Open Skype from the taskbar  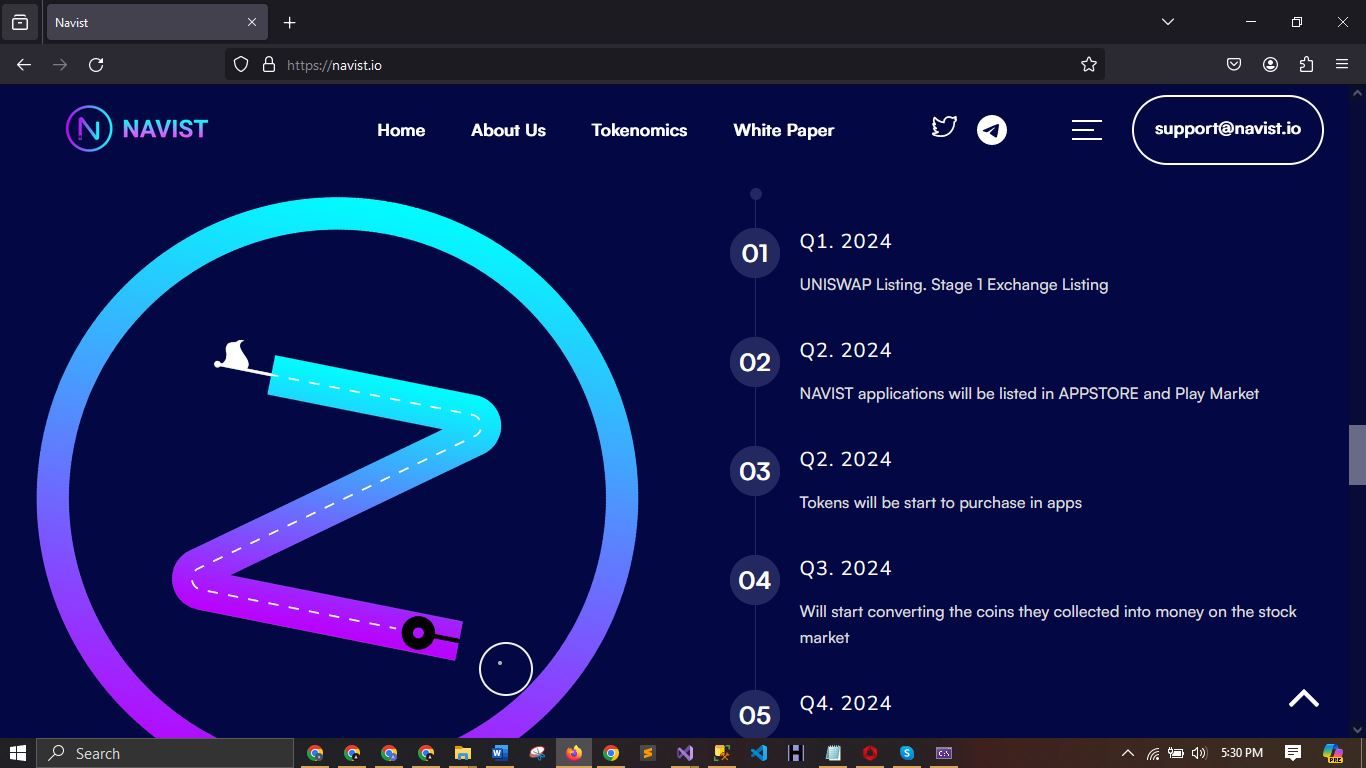point(907,753)
